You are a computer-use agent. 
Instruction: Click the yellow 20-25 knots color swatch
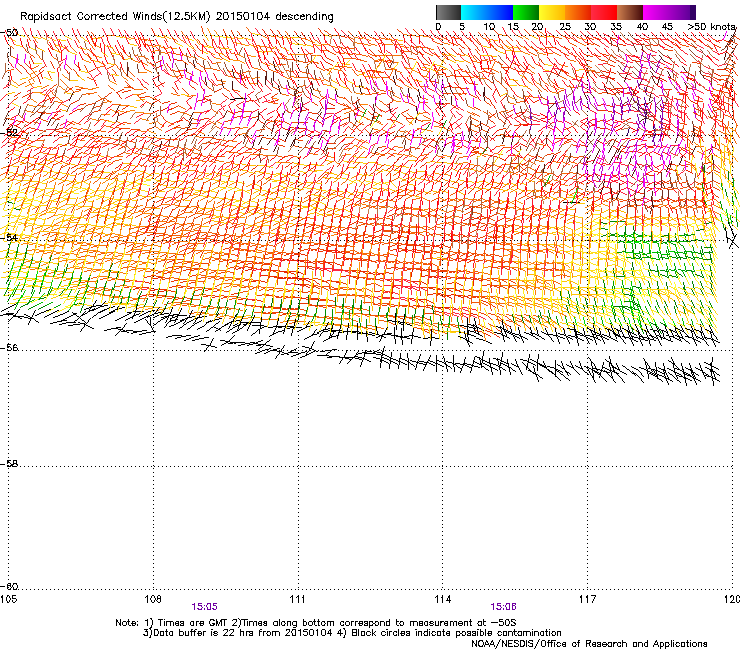point(552,12)
